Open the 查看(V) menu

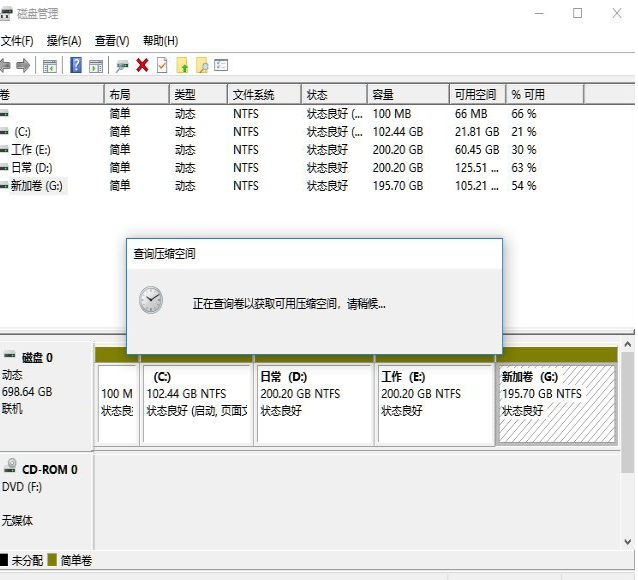pyautogui.click(x=112, y=41)
